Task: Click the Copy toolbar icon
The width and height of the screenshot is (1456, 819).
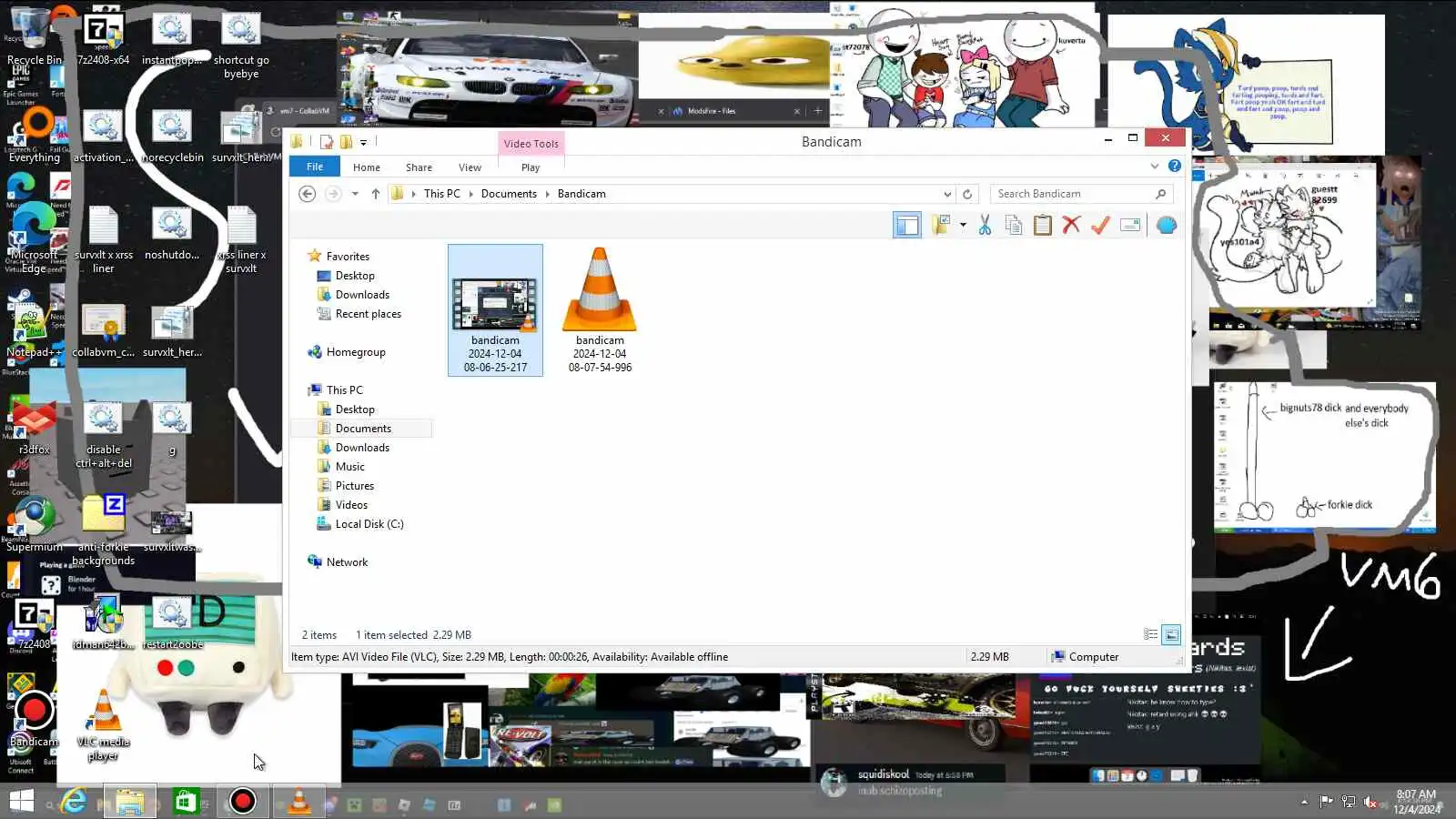Action: point(1014,225)
